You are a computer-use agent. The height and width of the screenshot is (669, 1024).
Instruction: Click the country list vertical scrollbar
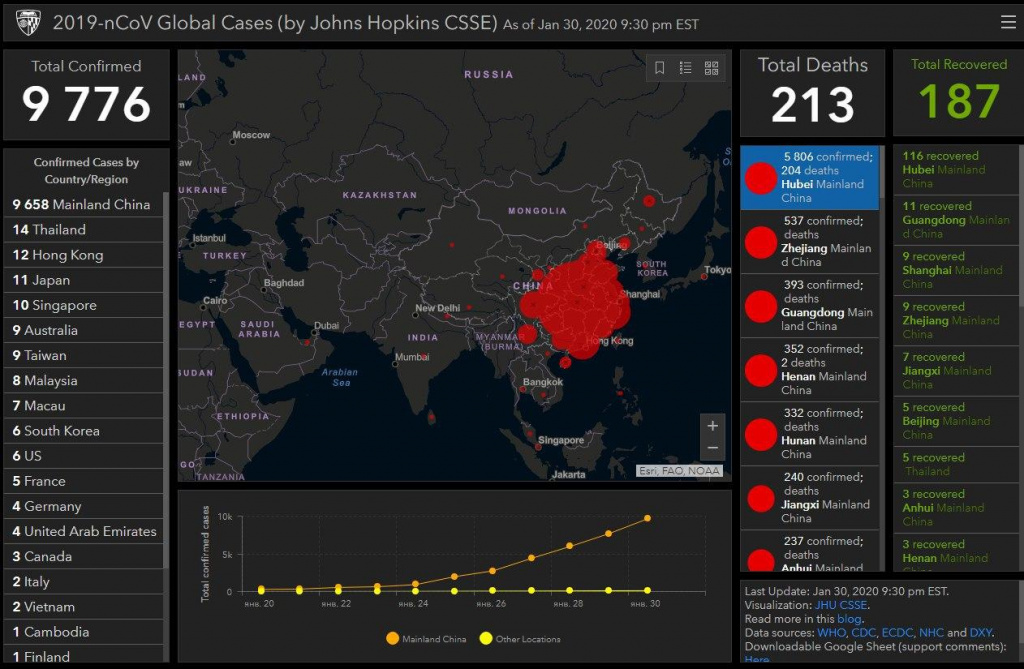point(166,400)
